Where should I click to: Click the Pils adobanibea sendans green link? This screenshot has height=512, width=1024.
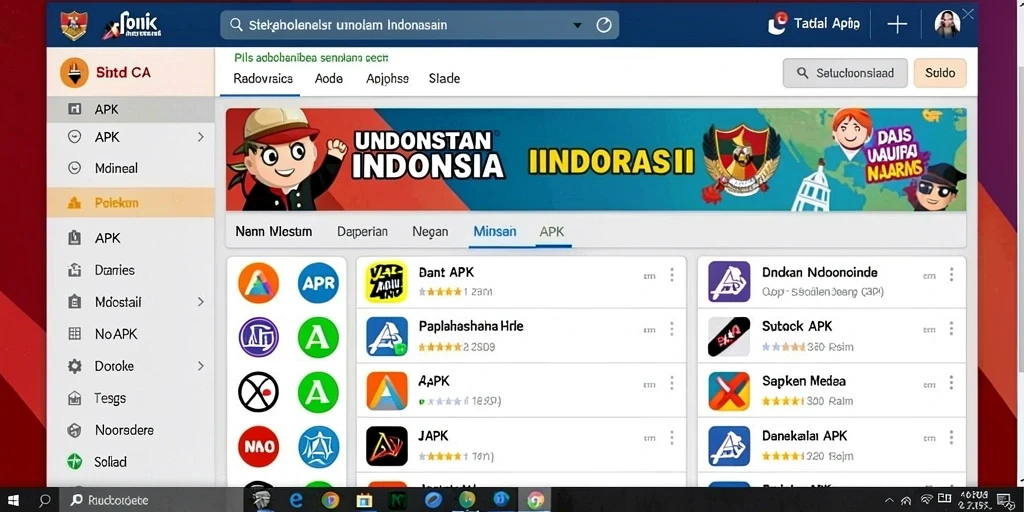click(x=312, y=57)
